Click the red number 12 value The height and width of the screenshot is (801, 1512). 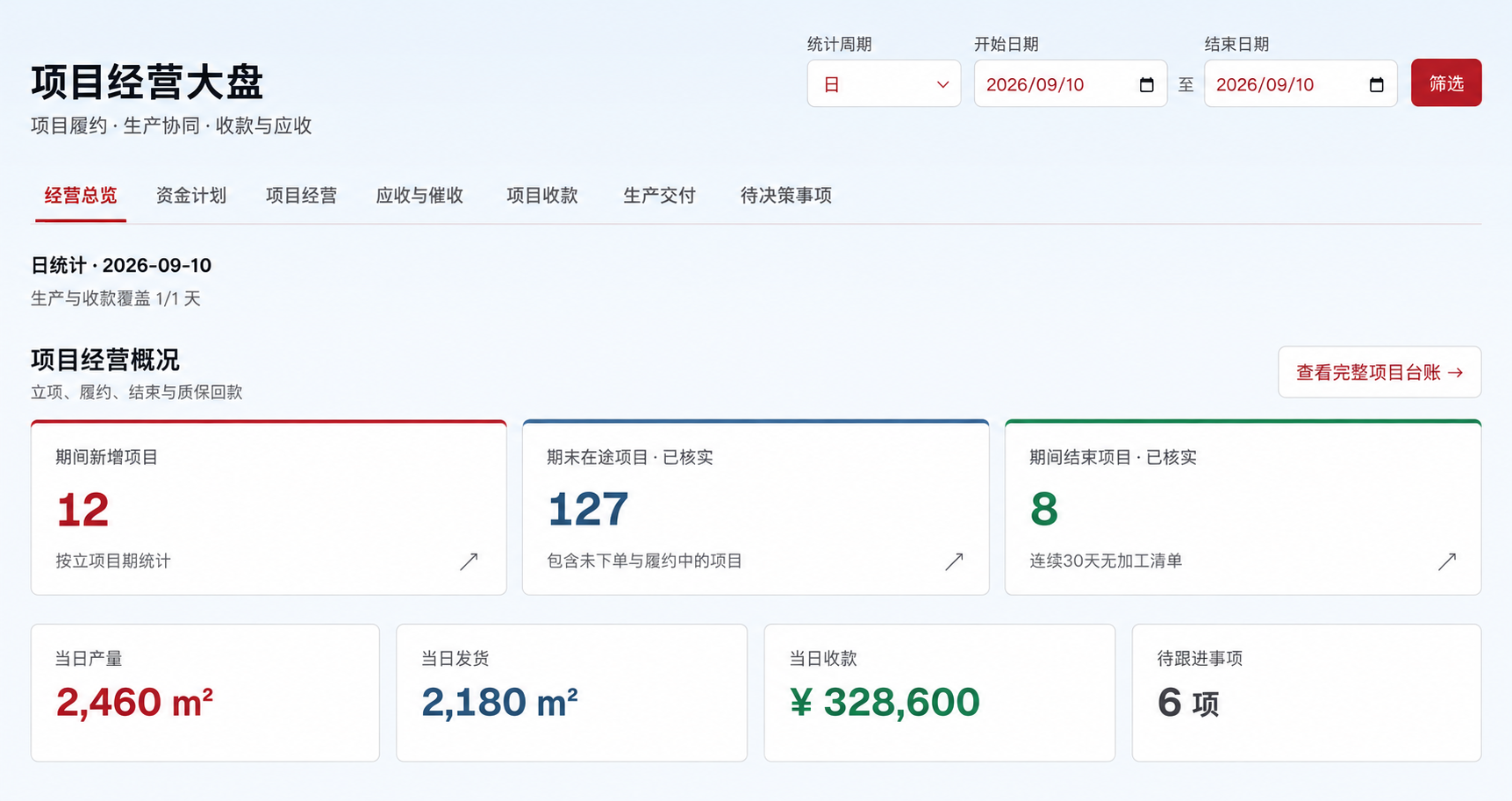click(x=82, y=510)
